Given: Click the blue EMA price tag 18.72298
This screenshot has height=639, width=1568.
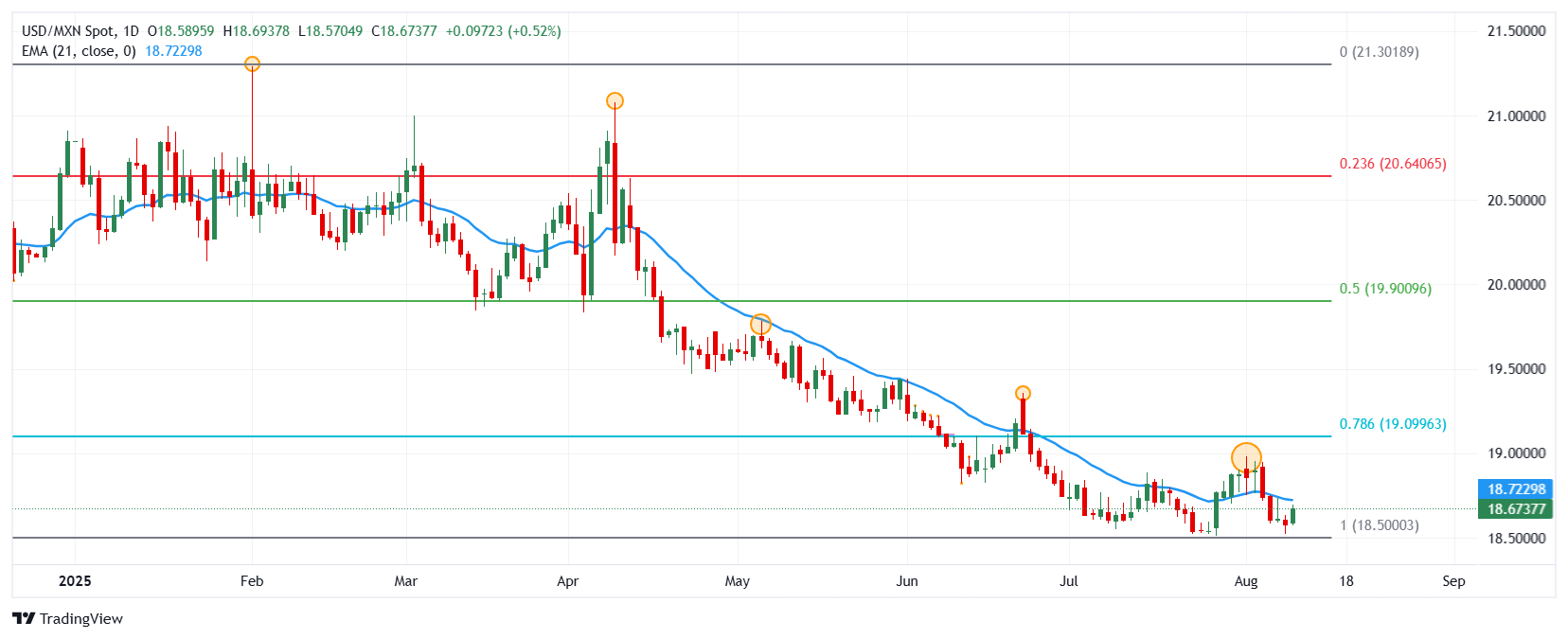Looking at the screenshot, I should 1515,489.
